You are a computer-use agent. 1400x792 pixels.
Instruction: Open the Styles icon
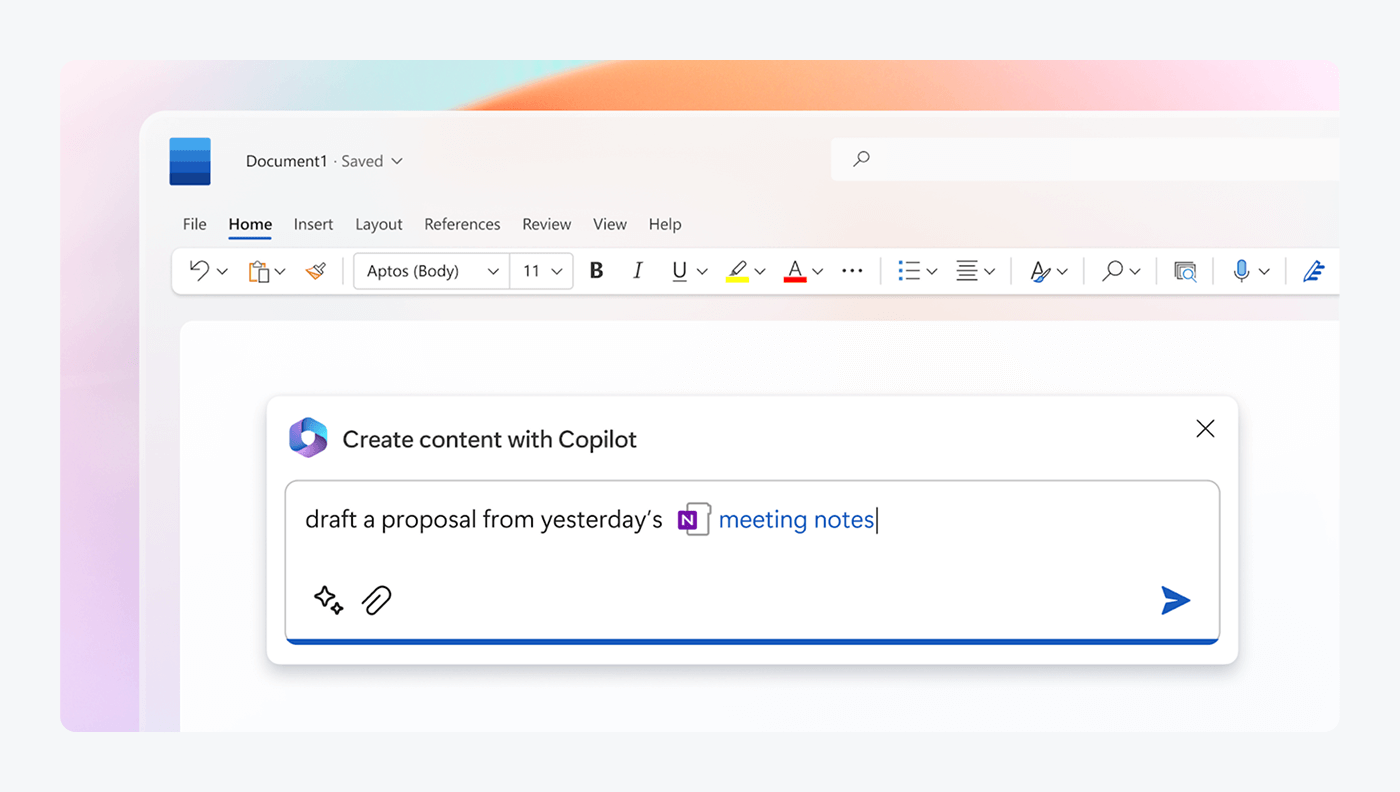1040,271
